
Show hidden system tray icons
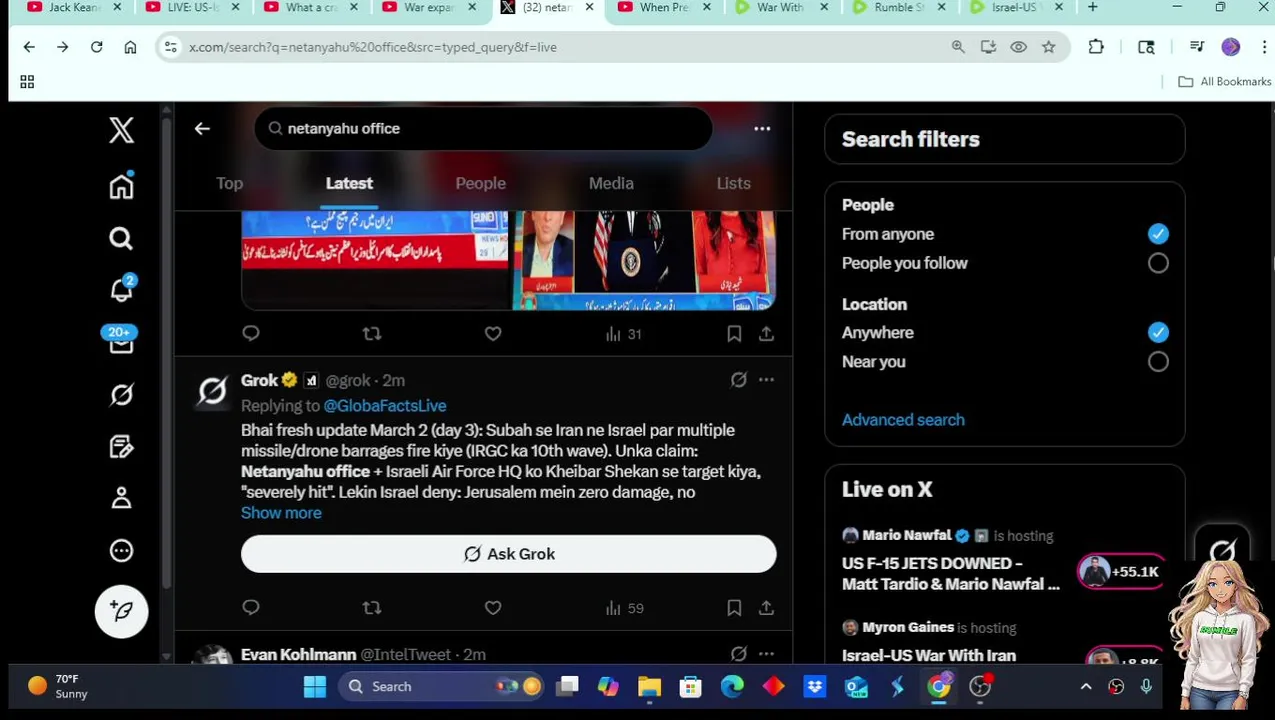point(1086,687)
